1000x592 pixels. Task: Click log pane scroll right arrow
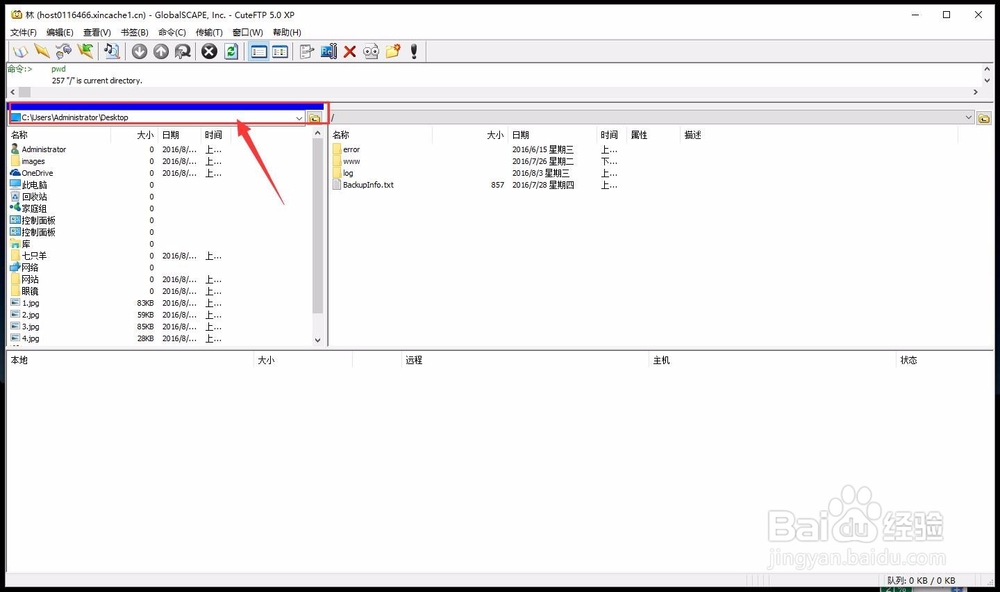tap(975, 92)
